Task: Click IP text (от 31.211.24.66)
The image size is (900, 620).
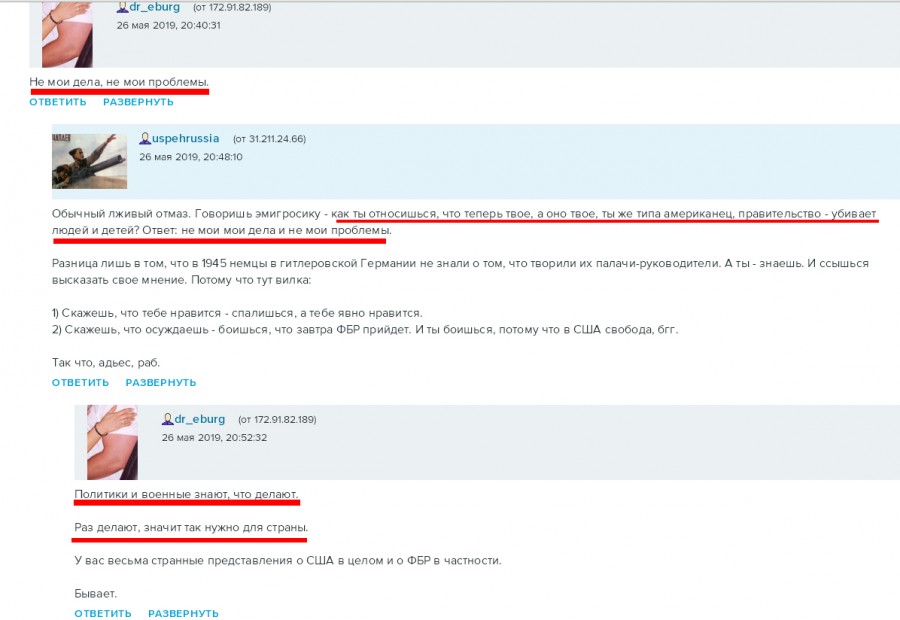Action: (269, 139)
